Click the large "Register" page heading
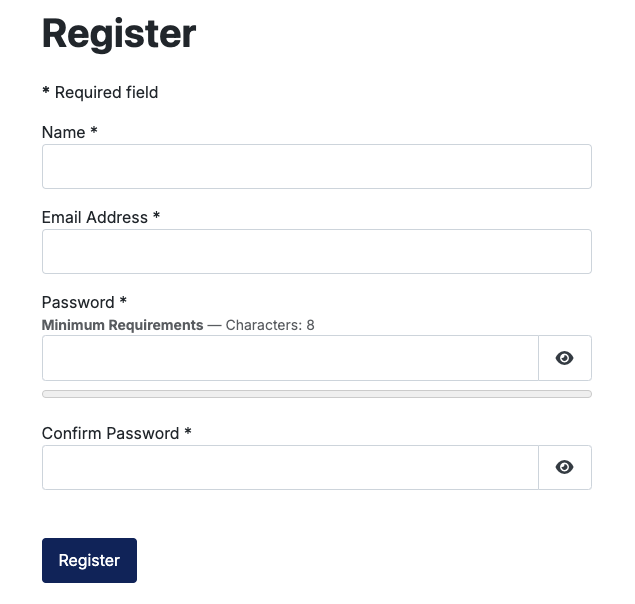635x604 pixels. (x=119, y=34)
